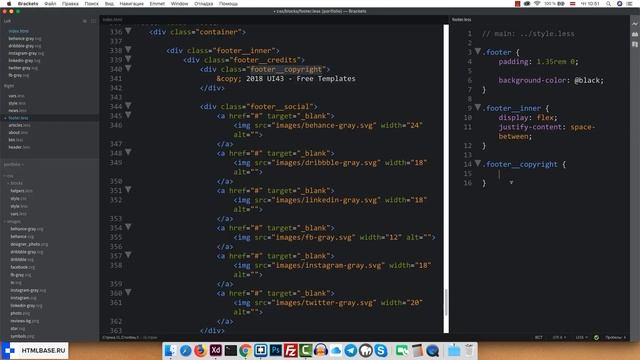
Task: Open Photoshop from the dock
Action: 276,351
